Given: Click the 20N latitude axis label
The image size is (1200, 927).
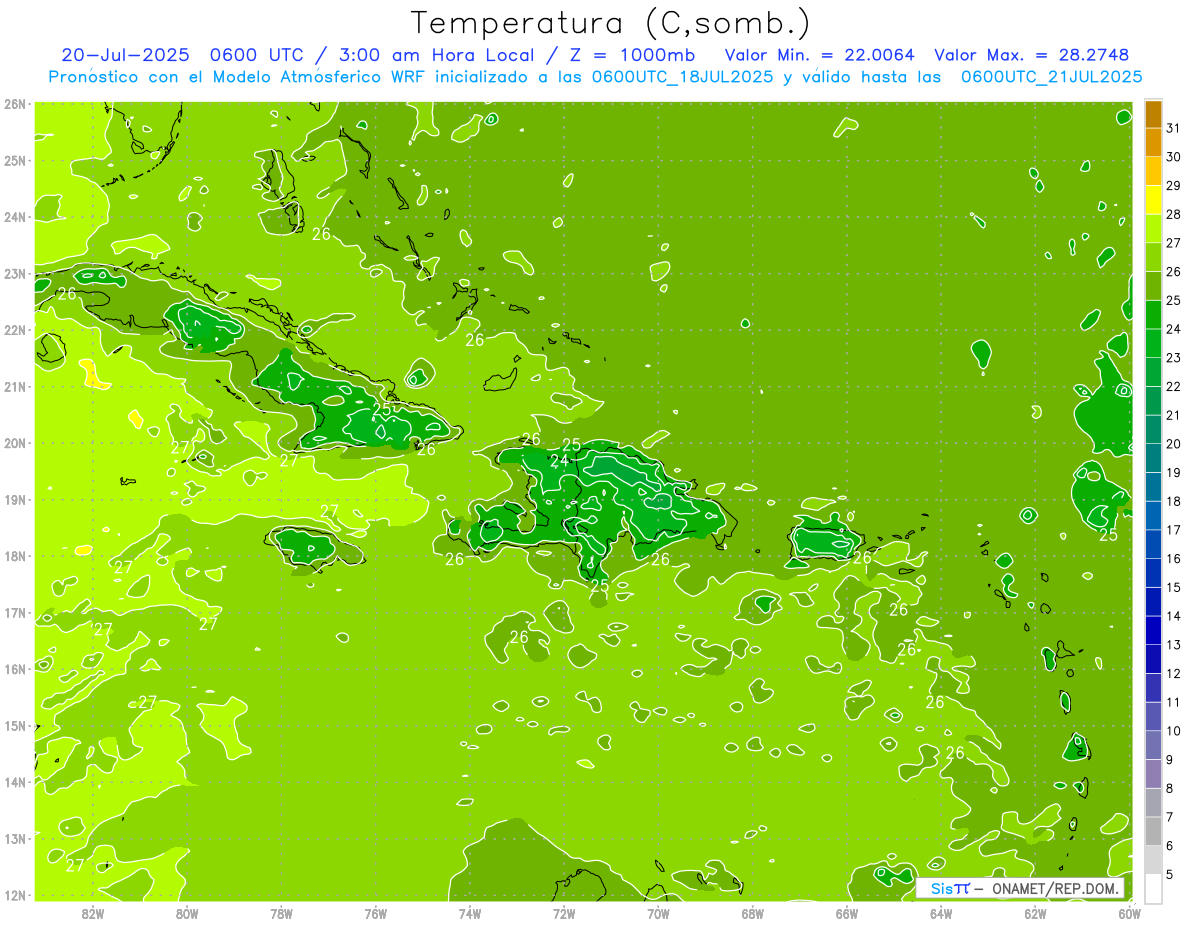Looking at the screenshot, I should pyautogui.click(x=14, y=443).
